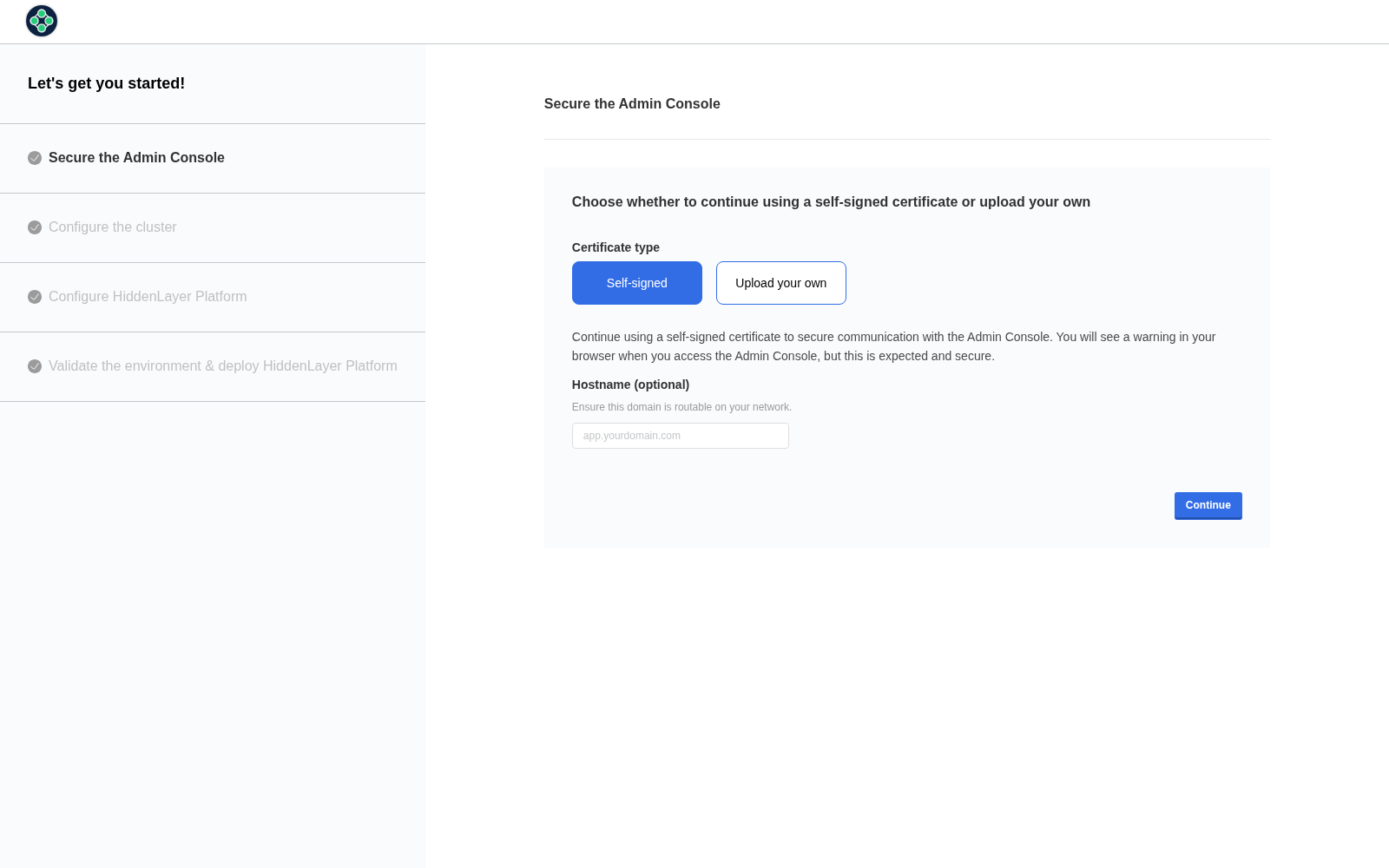Select the Self-signed certificate type
This screenshot has height=868, width=1389.
coord(637,283)
